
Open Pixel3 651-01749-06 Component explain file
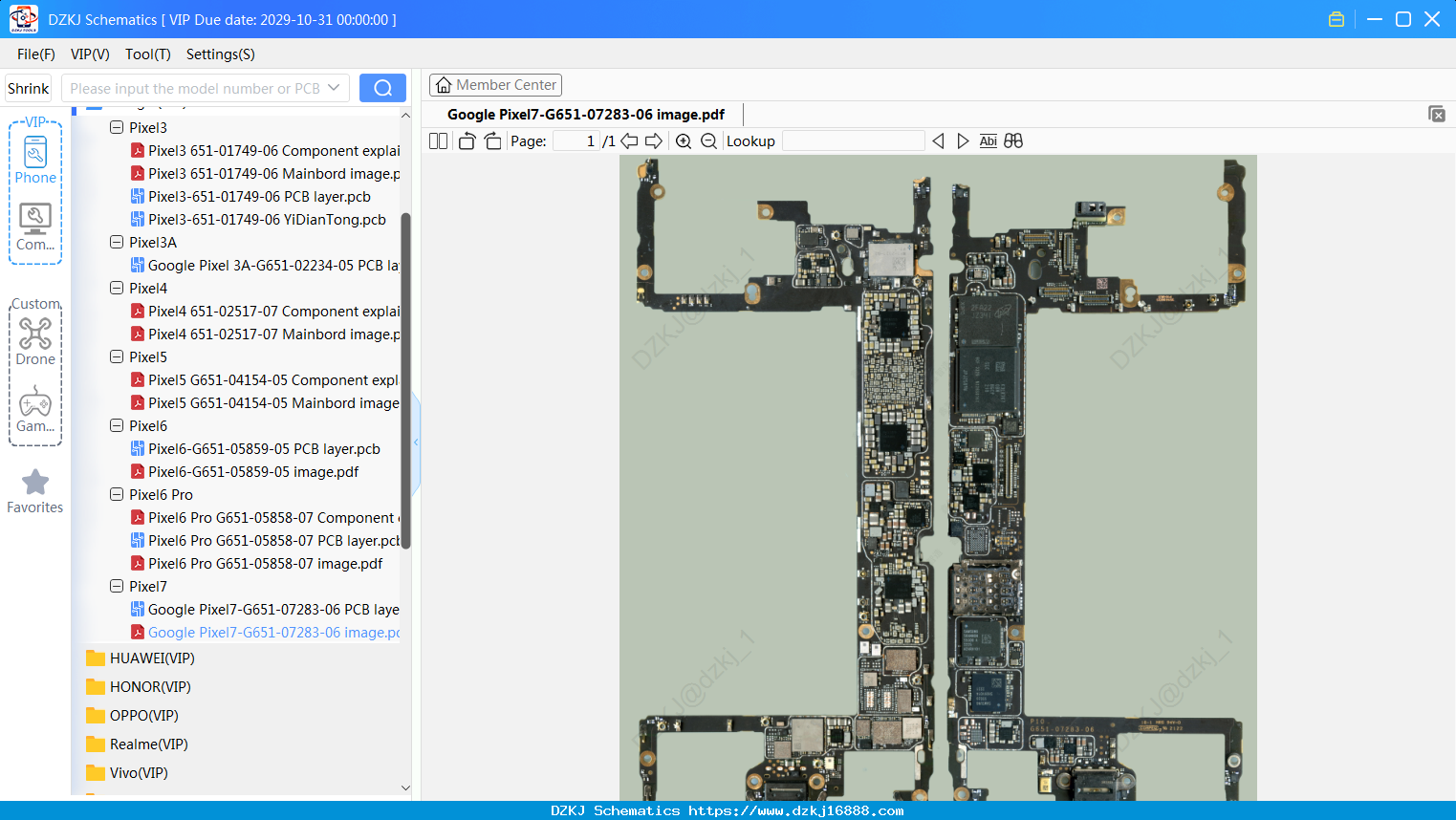265,150
